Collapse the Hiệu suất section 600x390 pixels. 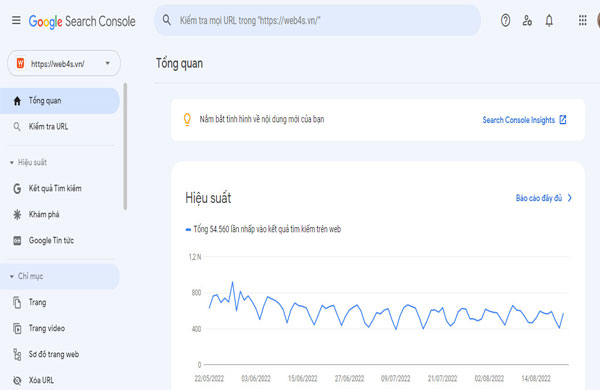click(x=28, y=162)
